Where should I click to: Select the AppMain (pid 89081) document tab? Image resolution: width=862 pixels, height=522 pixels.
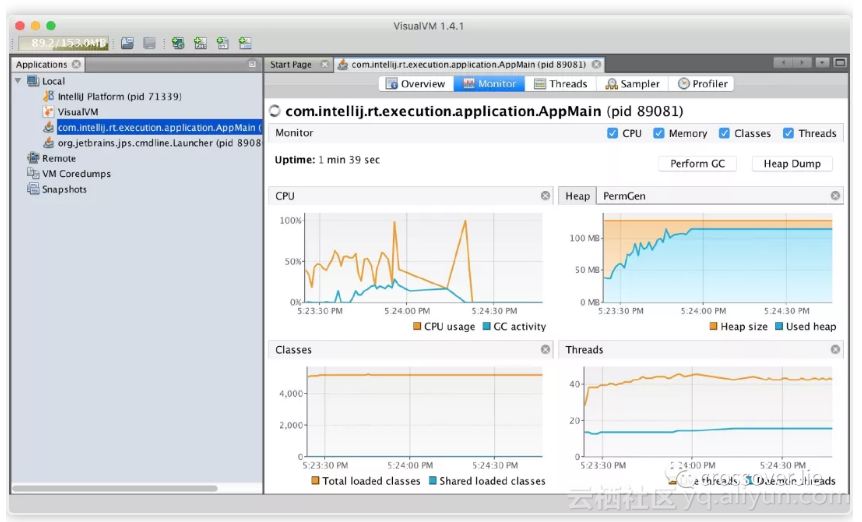click(x=468, y=64)
